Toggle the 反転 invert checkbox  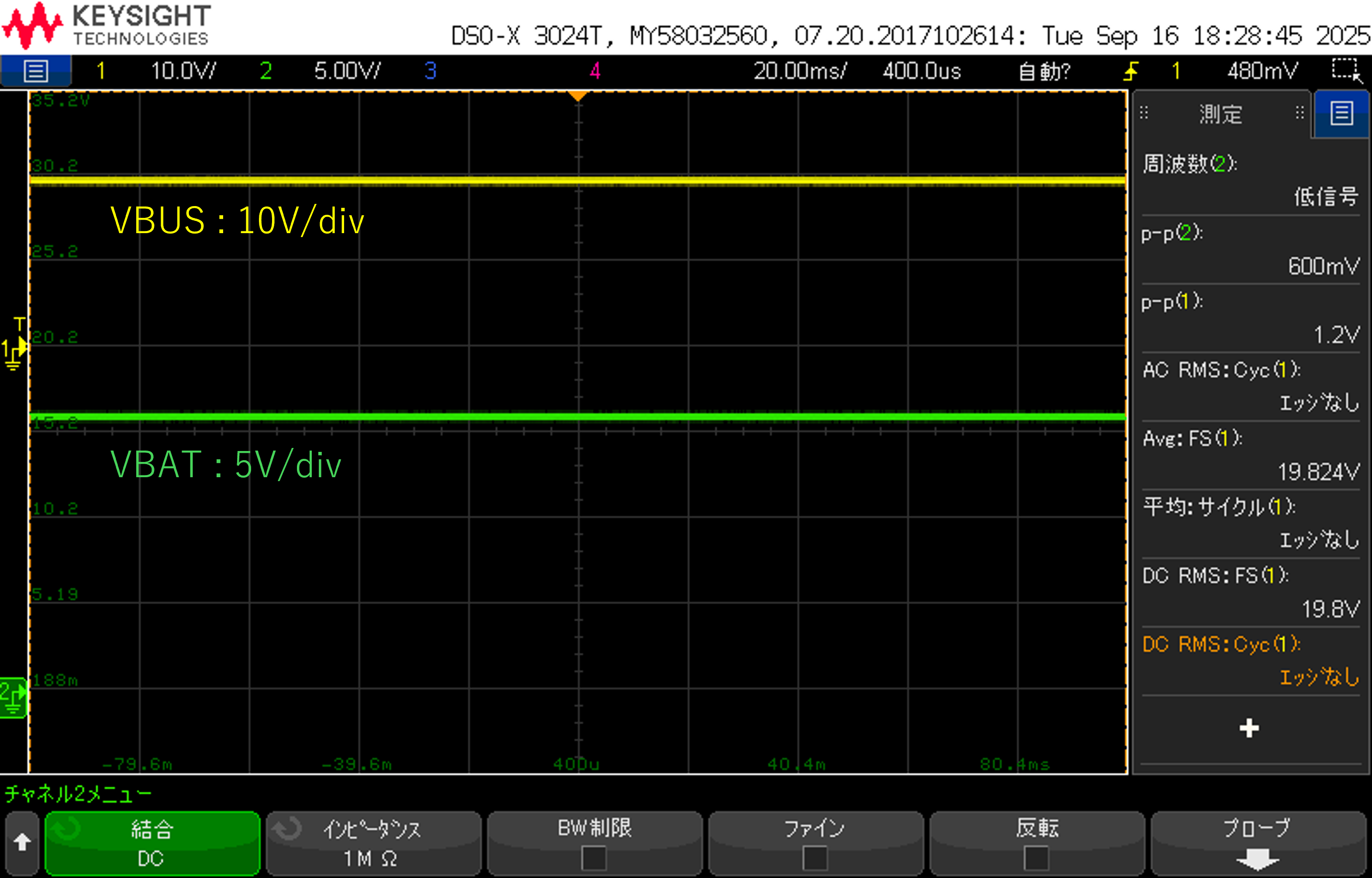tap(1036, 857)
